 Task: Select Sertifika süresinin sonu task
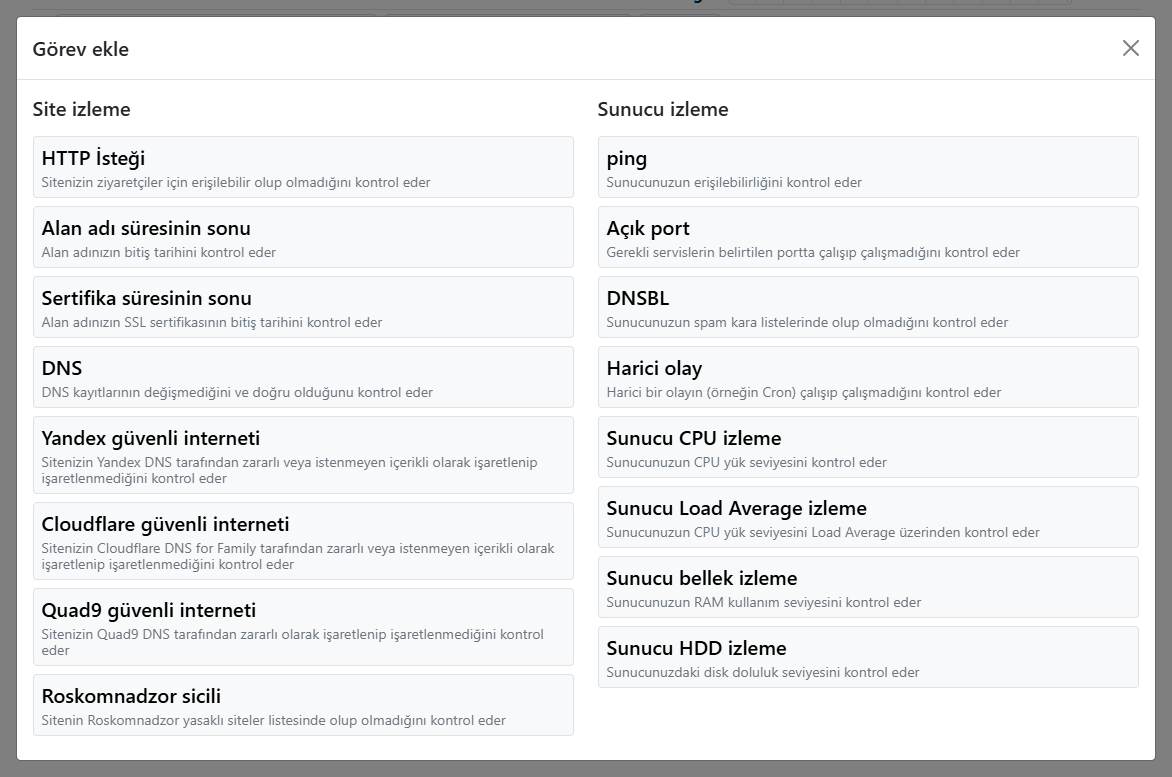(303, 307)
